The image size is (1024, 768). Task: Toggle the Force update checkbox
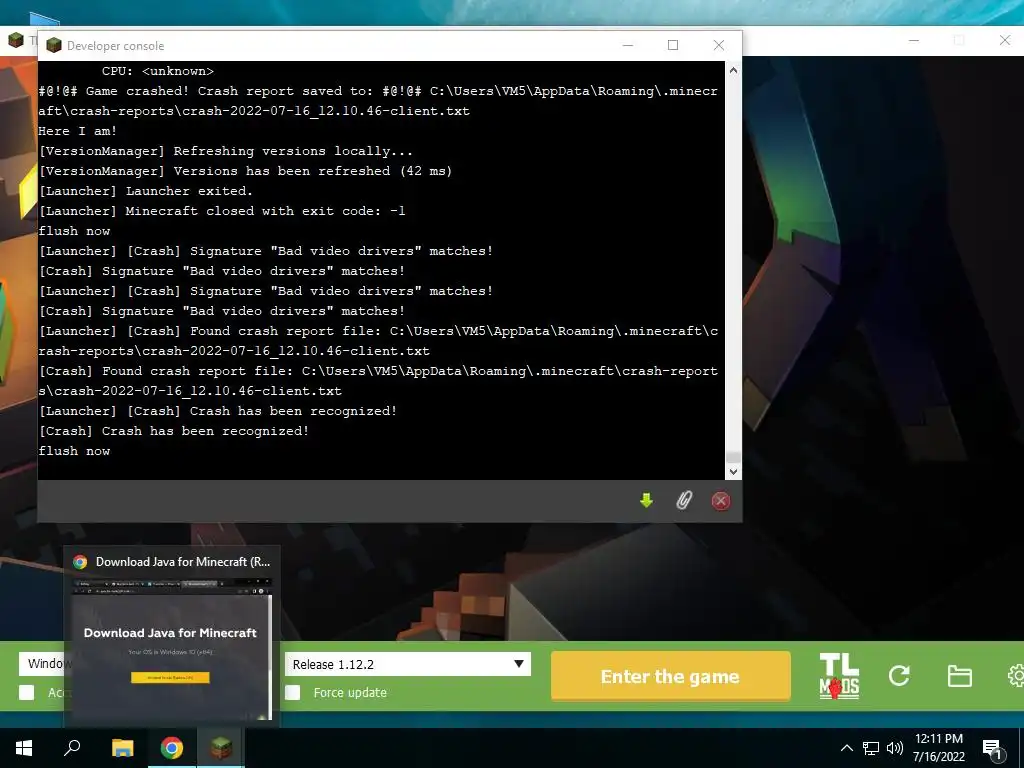click(x=293, y=692)
